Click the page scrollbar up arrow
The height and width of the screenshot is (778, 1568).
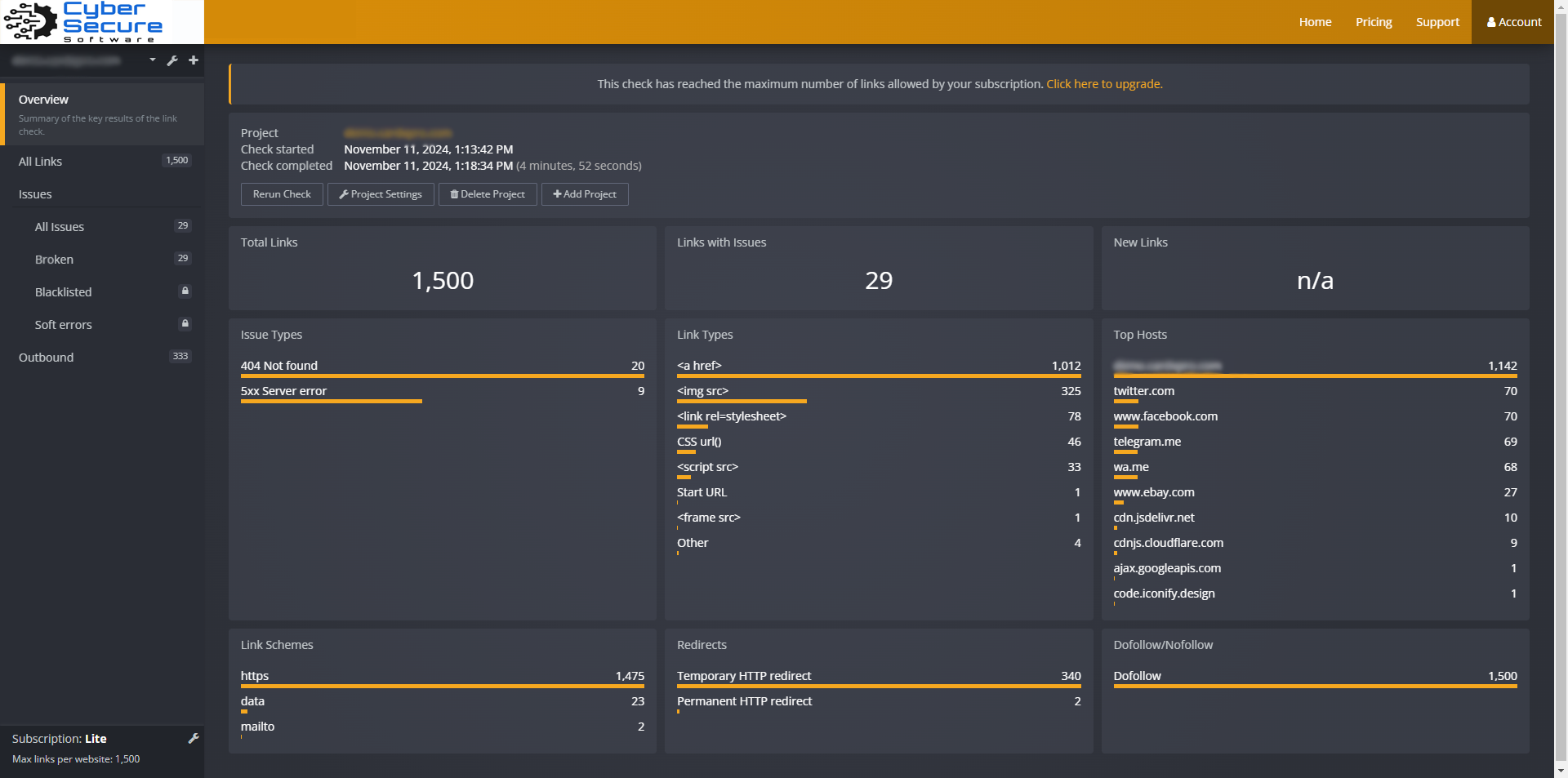click(1561, 7)
